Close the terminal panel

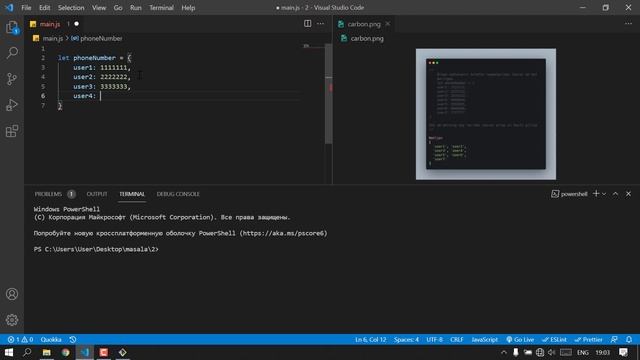click(x=629, y=194)
